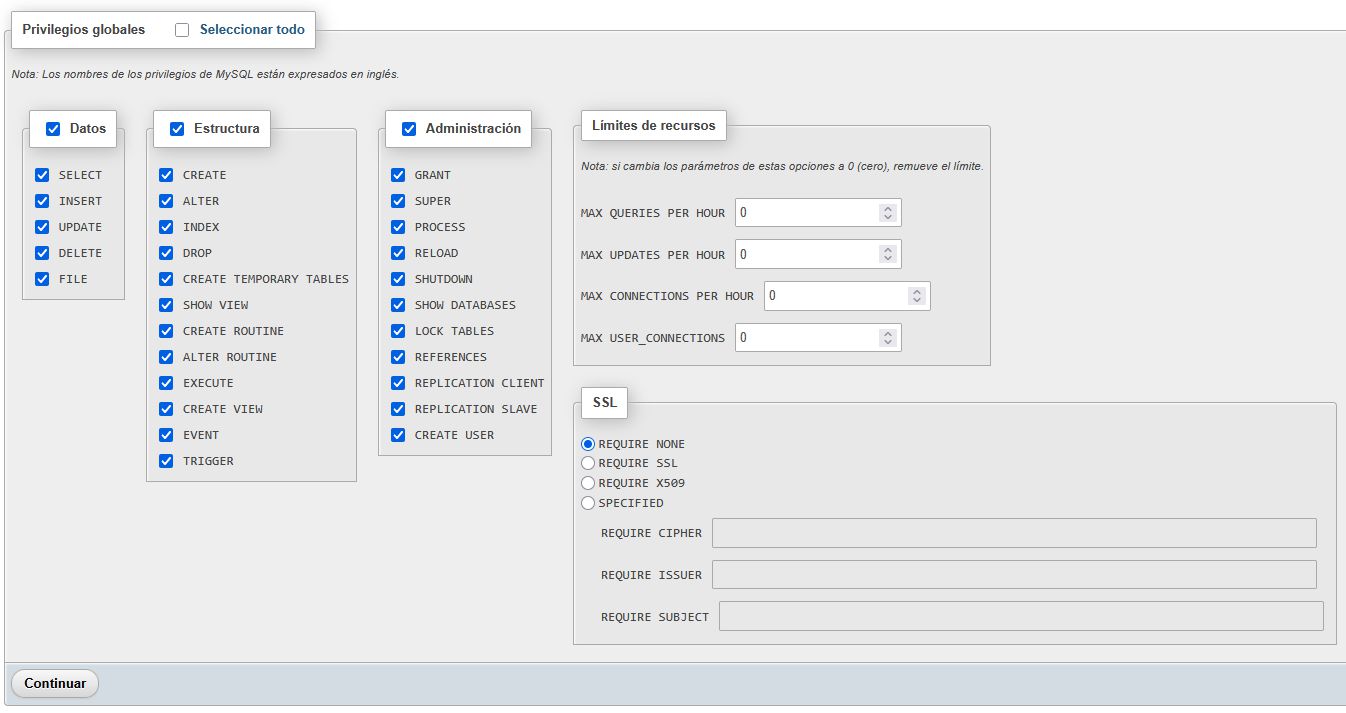The width and height of the screenshot is (1346, 713).
Task: Focus the MAX USER_CONNECTIONS input field
Action: point(806,338)
